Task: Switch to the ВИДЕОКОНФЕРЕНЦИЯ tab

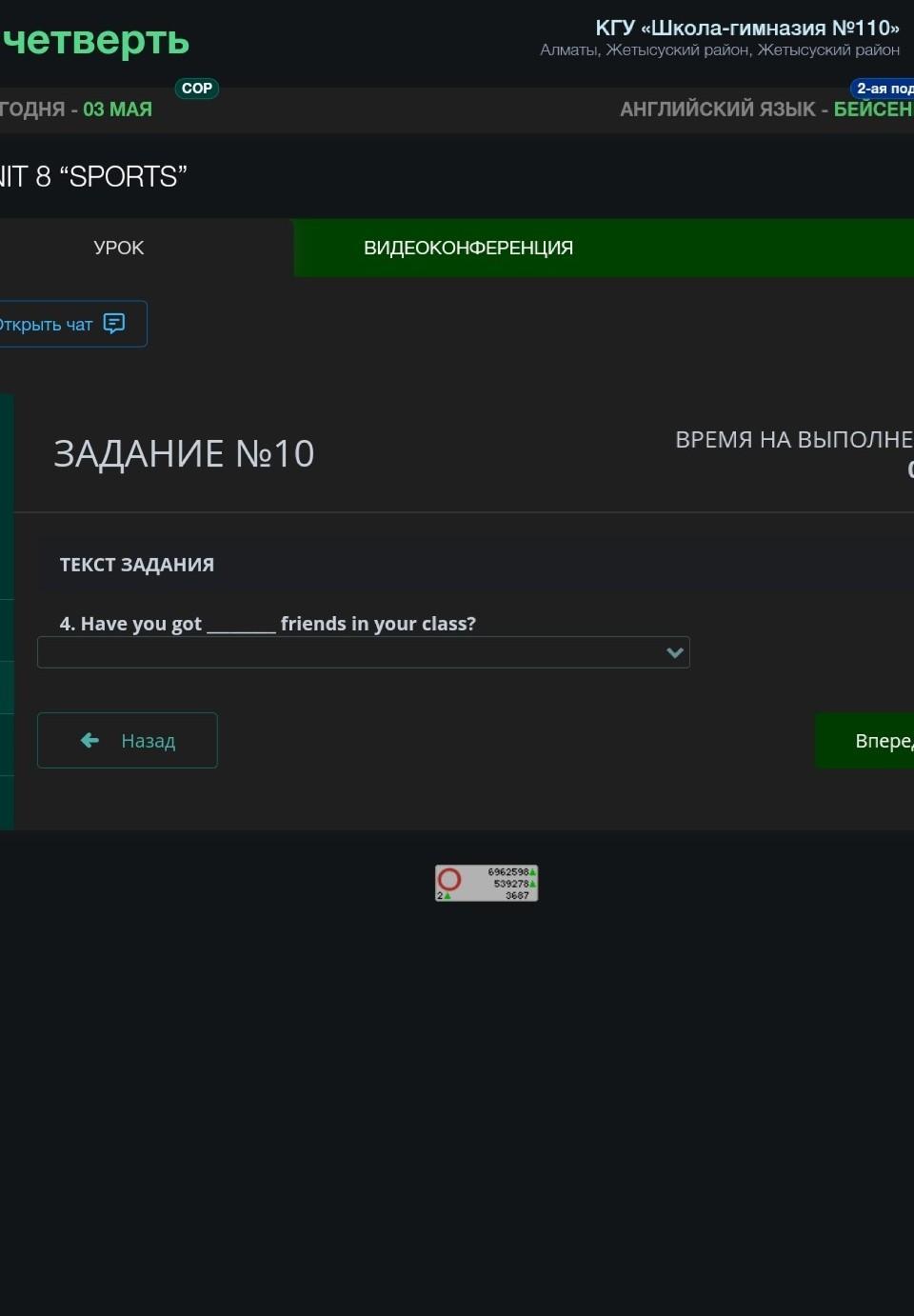Action: [468, 248]
